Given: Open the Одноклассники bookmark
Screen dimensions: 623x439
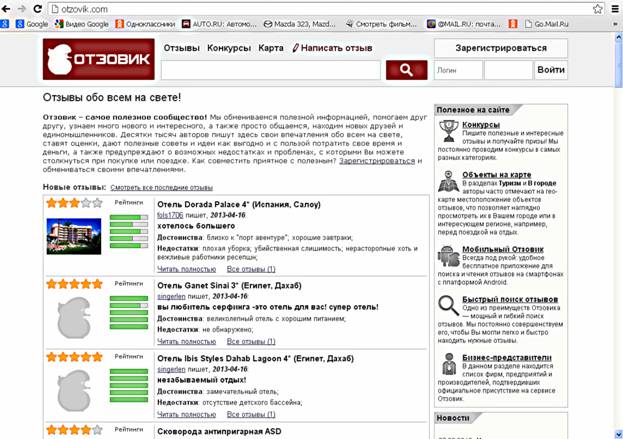Looking at the screenshot, I should (145, 24).
